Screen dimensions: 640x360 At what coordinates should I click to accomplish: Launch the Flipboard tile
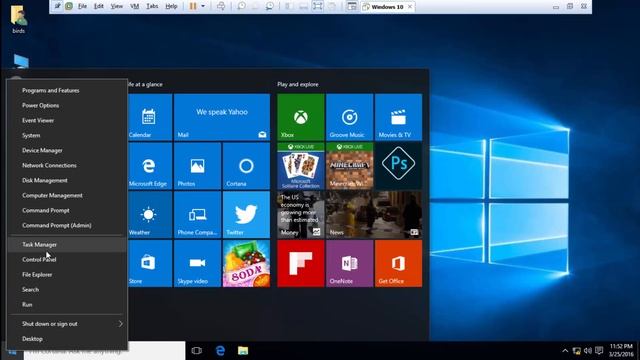(301, 264)
